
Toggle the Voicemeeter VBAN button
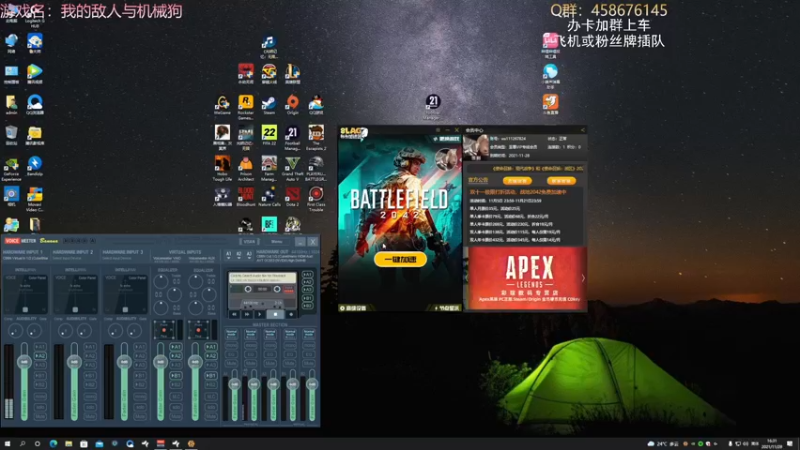click(249, 241)
